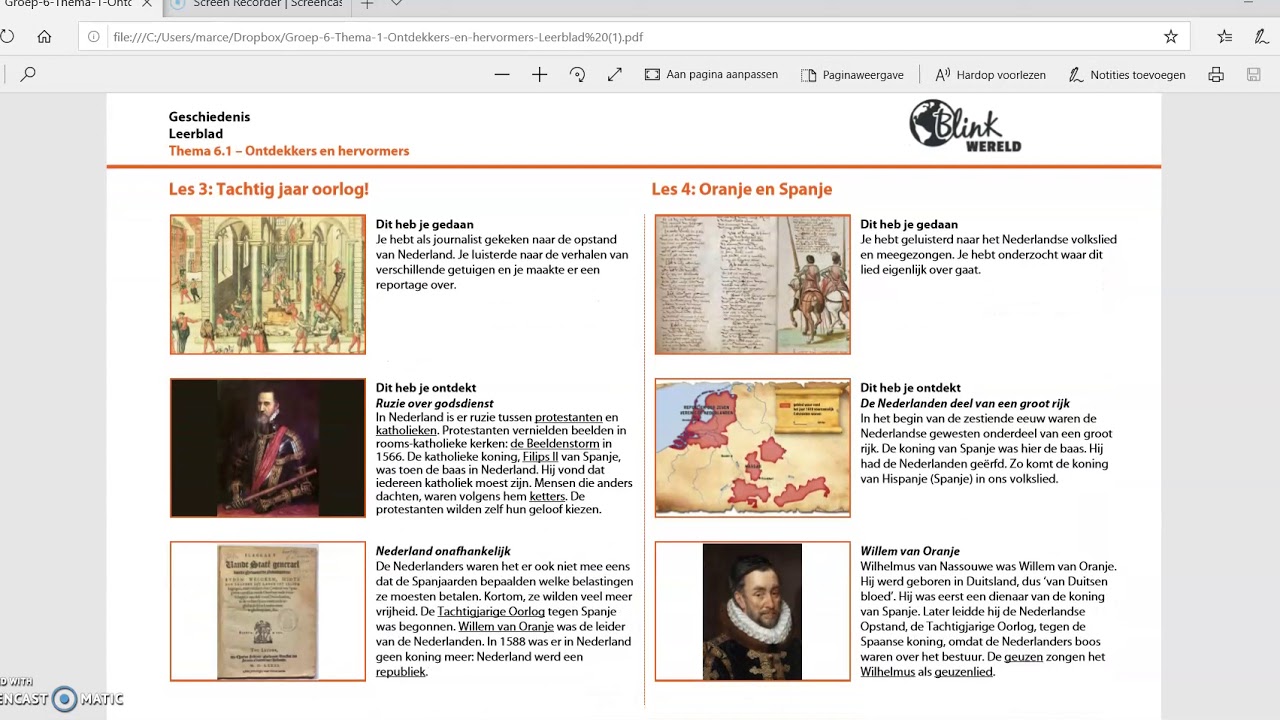This screenshot has height=720, width=1280.
Task: Zoom in the PDF with plus icon
Action: 539,75
